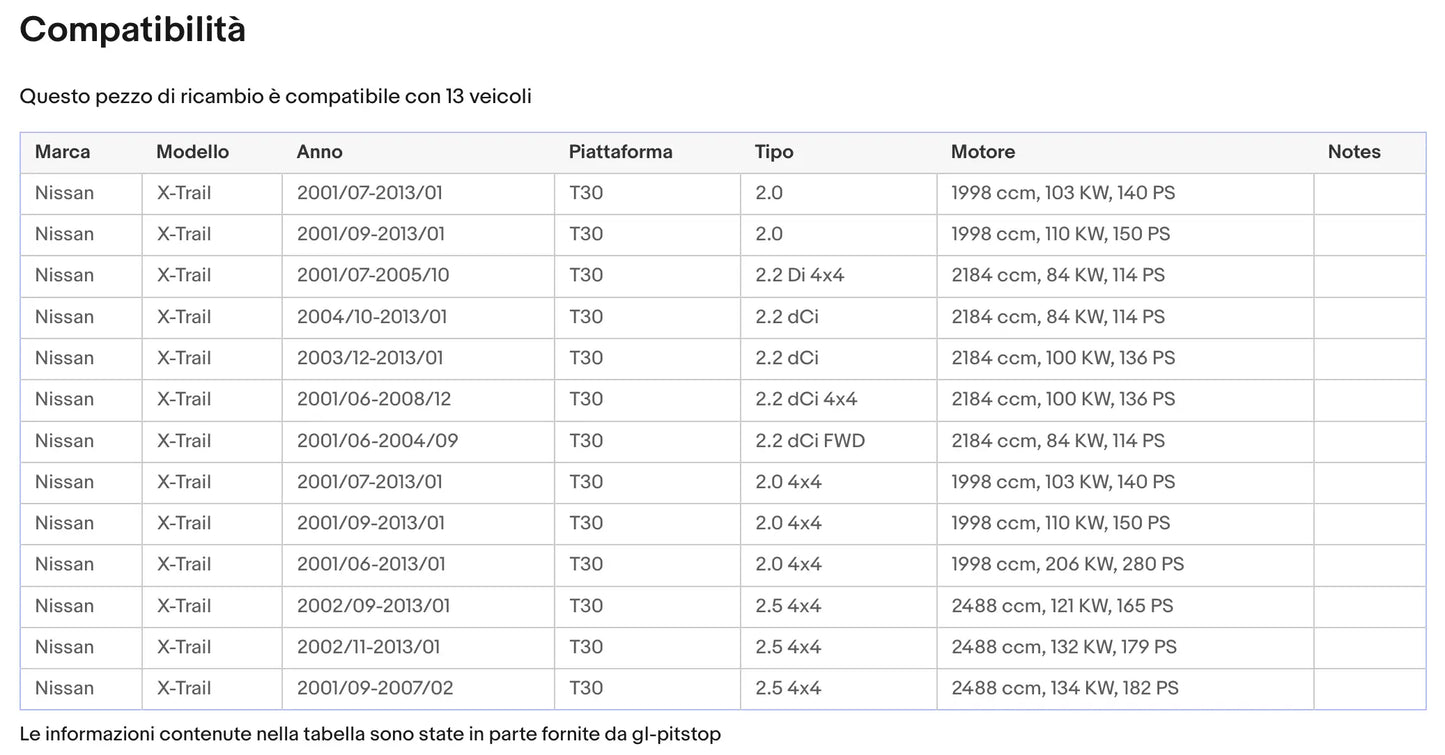1445x755 pixels.
Task: Sort by the Piattaforma column header
Action: pyautogui.click(x=621, y=152)
